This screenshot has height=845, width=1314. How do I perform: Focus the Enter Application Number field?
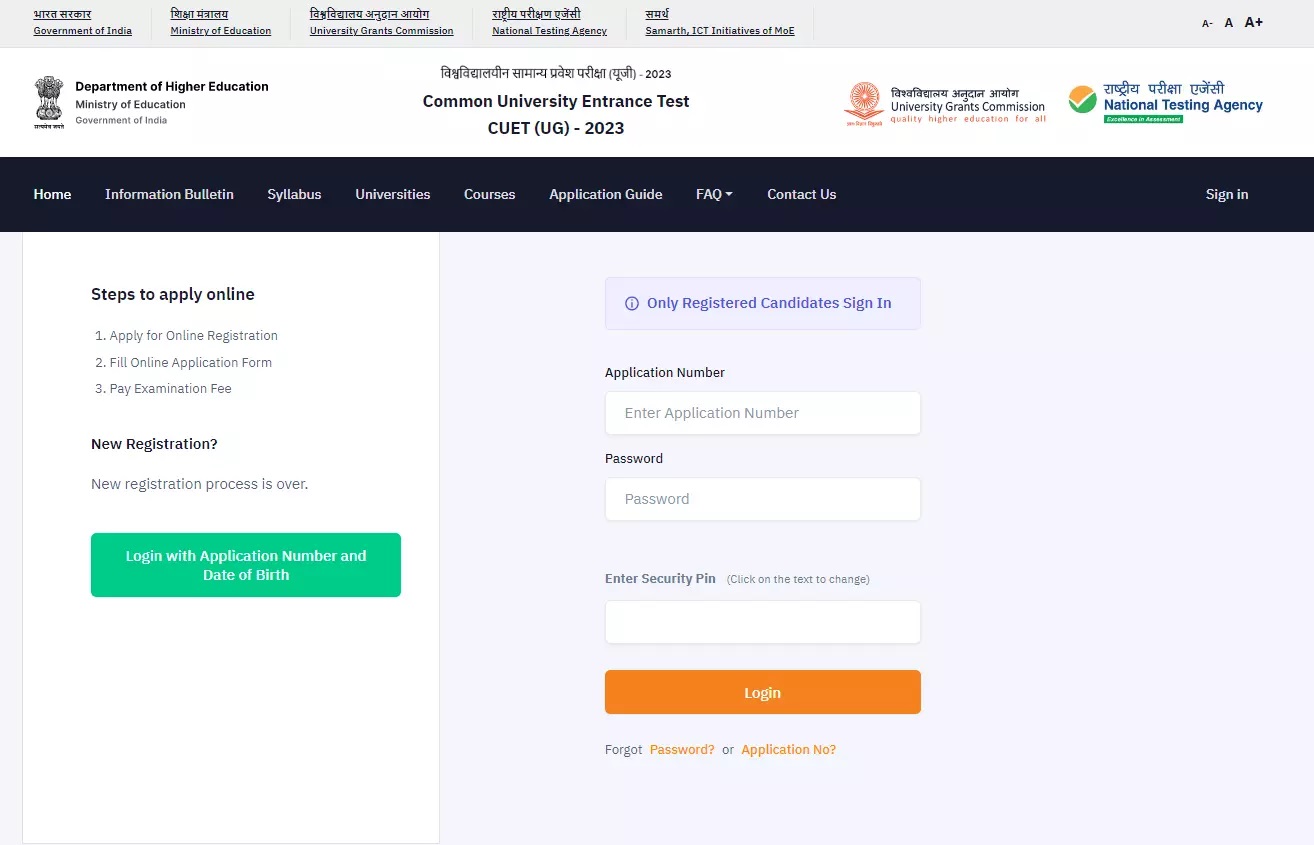pyautogui.click(x=763, y=413)
